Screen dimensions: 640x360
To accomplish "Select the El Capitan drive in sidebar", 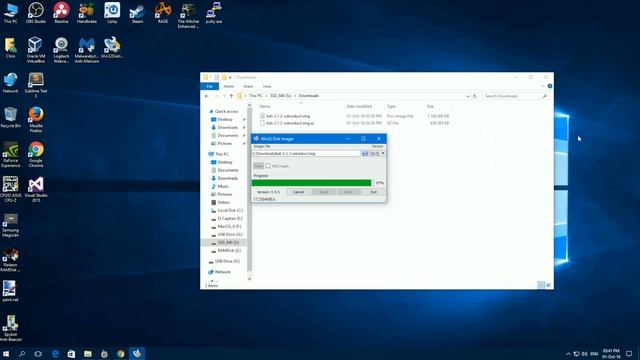I will pyautogui.click(x=230, y=218).
